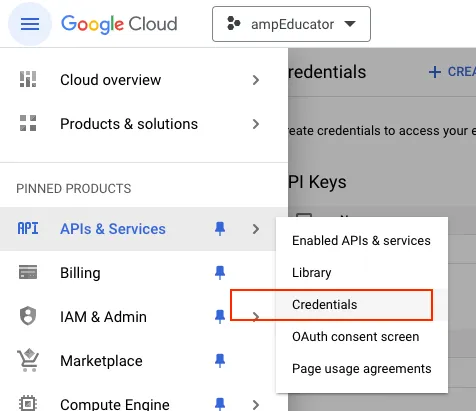Click the Compute Engine chip icon
The image size is (476, 411).
(28, 404)
